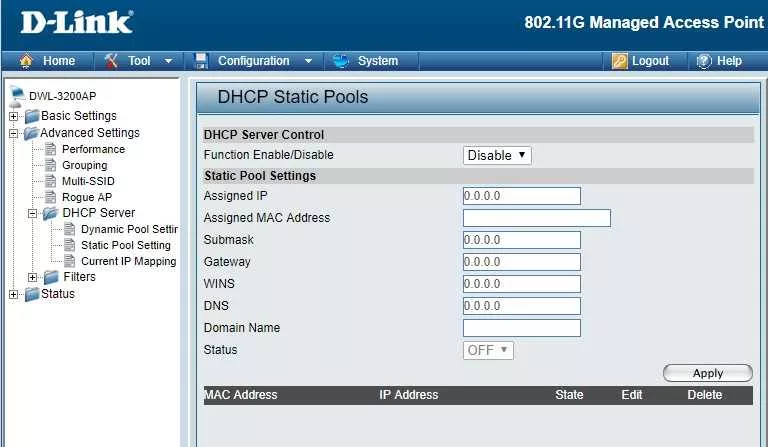Screen dimensions: 768x447
Task: Click the Static Pool Setting page icon
Action: tap(70, 245)
